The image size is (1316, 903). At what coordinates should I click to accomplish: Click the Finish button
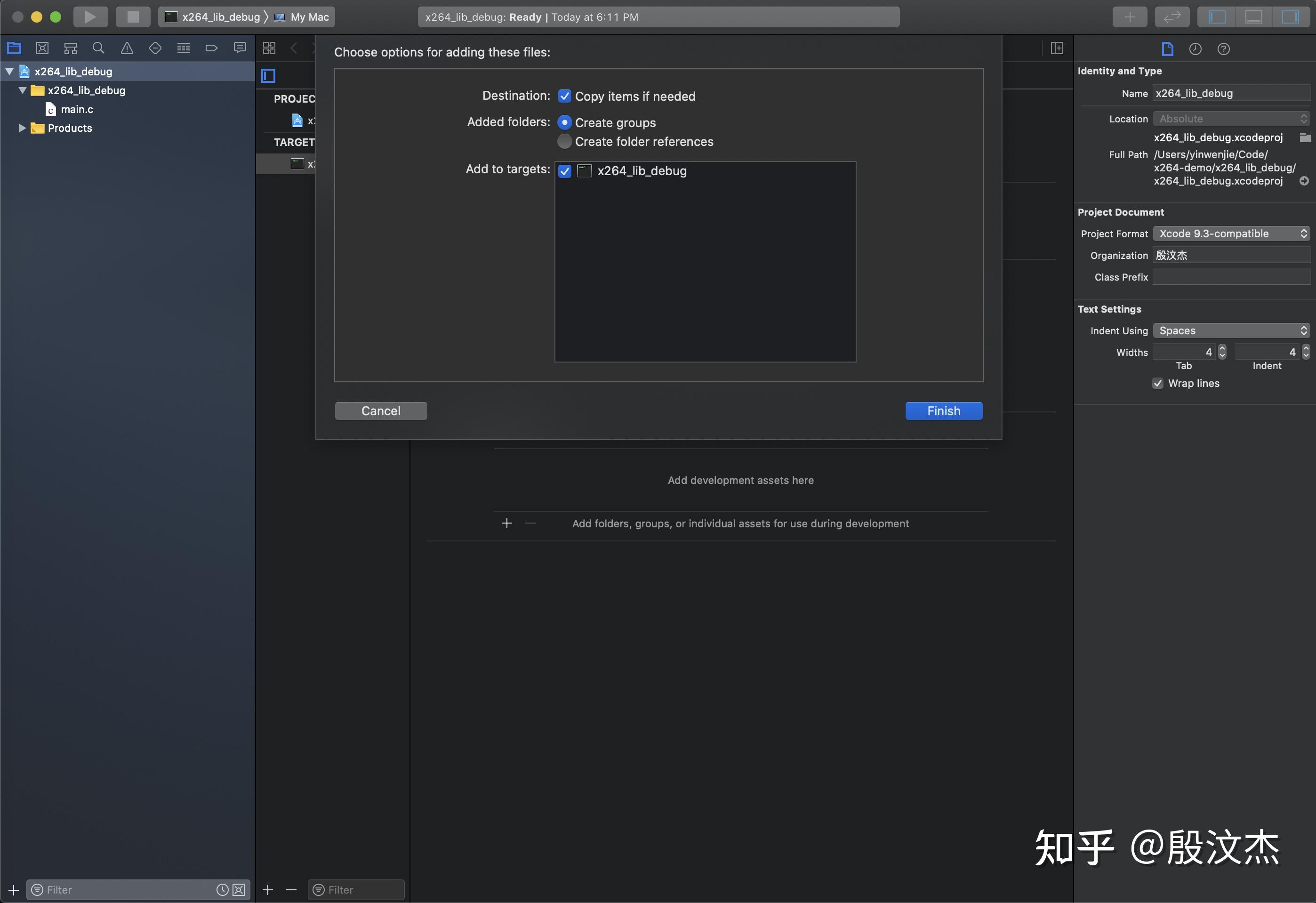click(x=943, y=411)
